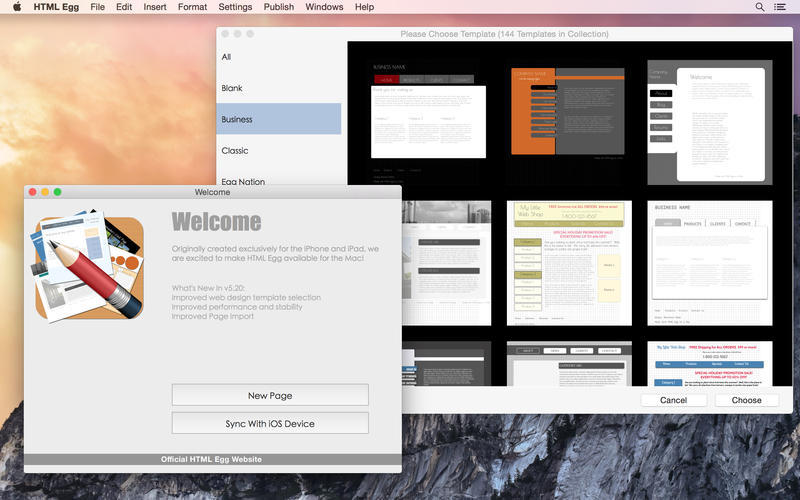Close the Welcome window with red button
Image resolution: width=800 pixels, height=500 pixels.
tap(33, 192)
